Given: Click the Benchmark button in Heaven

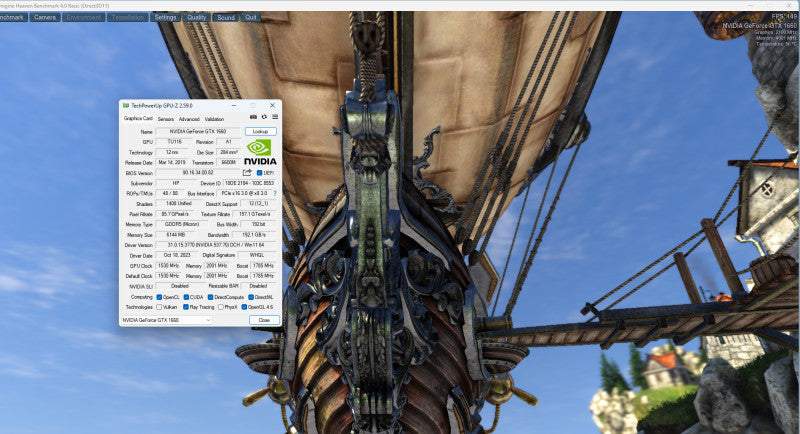Looking at the screenshot, I should [x=13, y=17].
